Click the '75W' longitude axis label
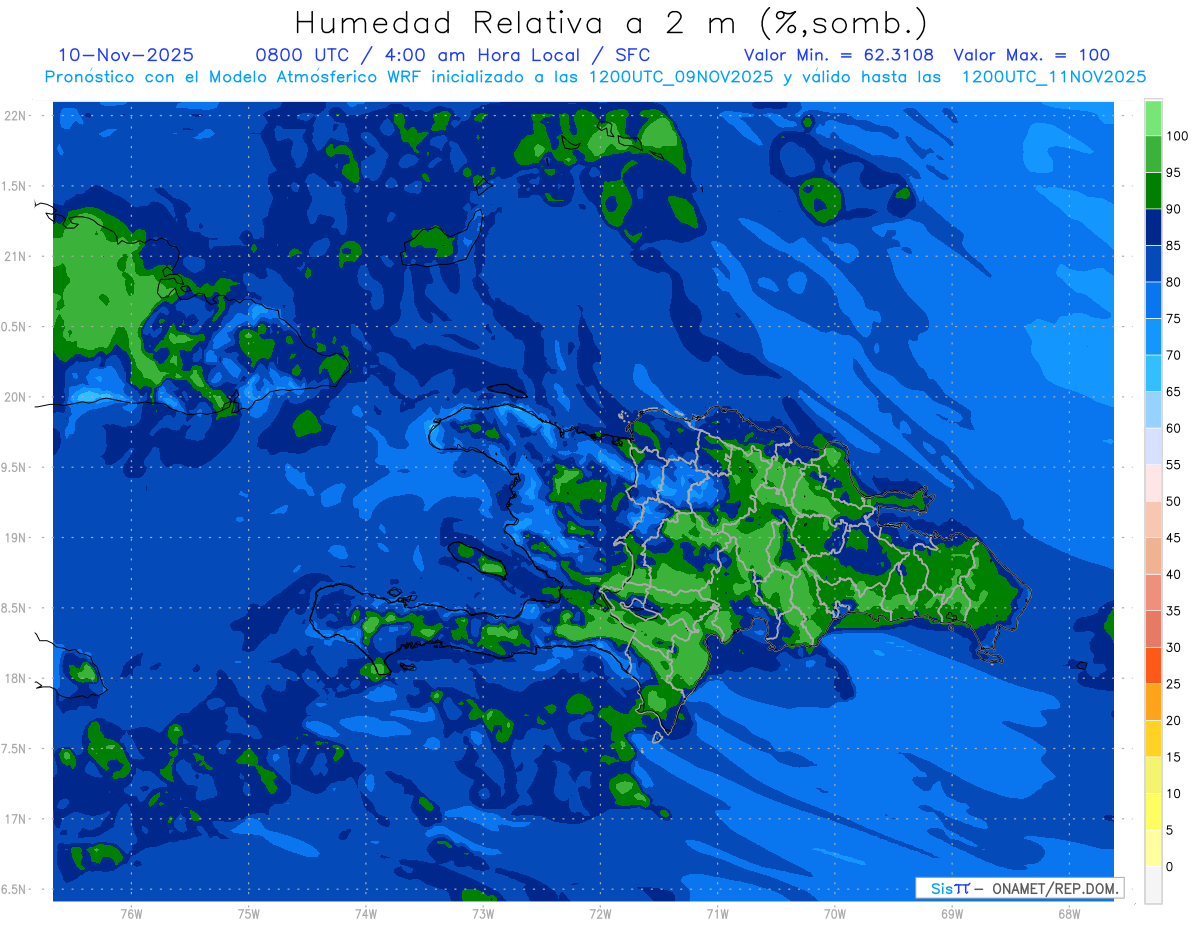This screenshot has height=927, width=1200. pos(249,914)
